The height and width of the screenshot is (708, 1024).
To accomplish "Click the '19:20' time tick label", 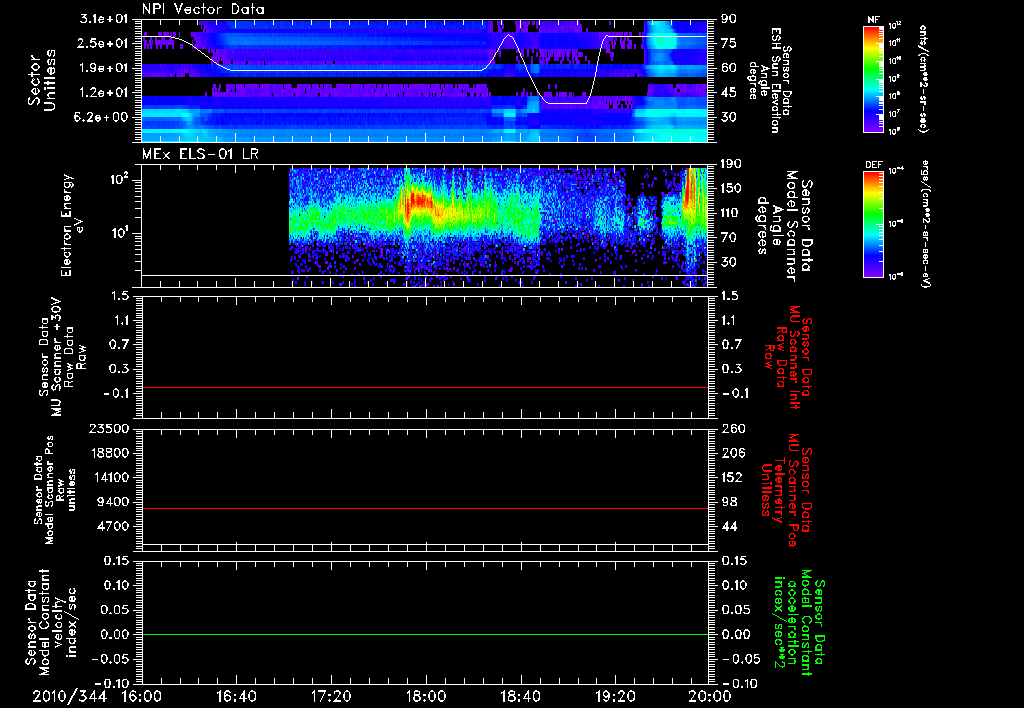I will pyautogui.click(x=615, y=696).
